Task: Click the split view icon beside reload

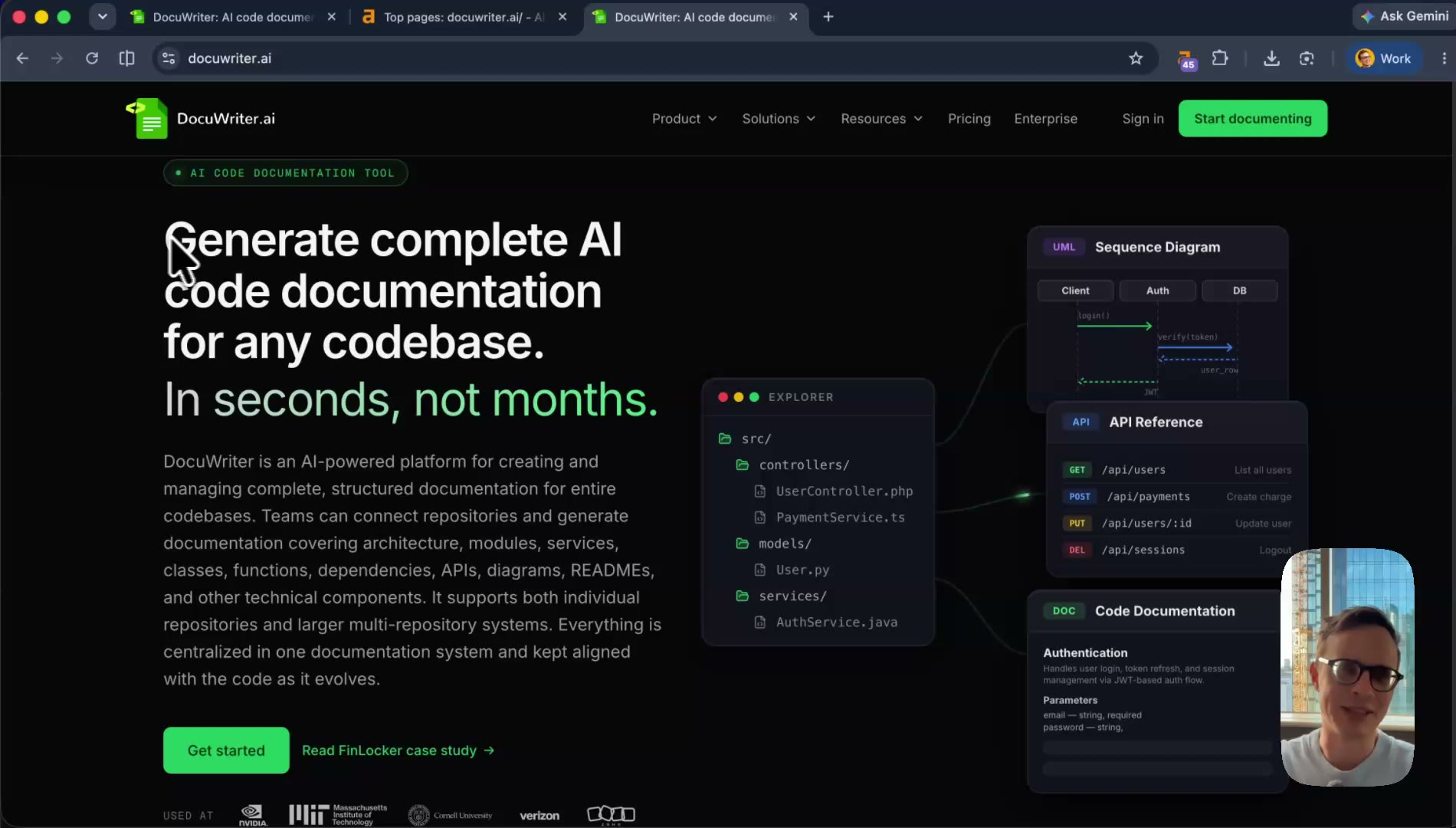Action: 127,58
